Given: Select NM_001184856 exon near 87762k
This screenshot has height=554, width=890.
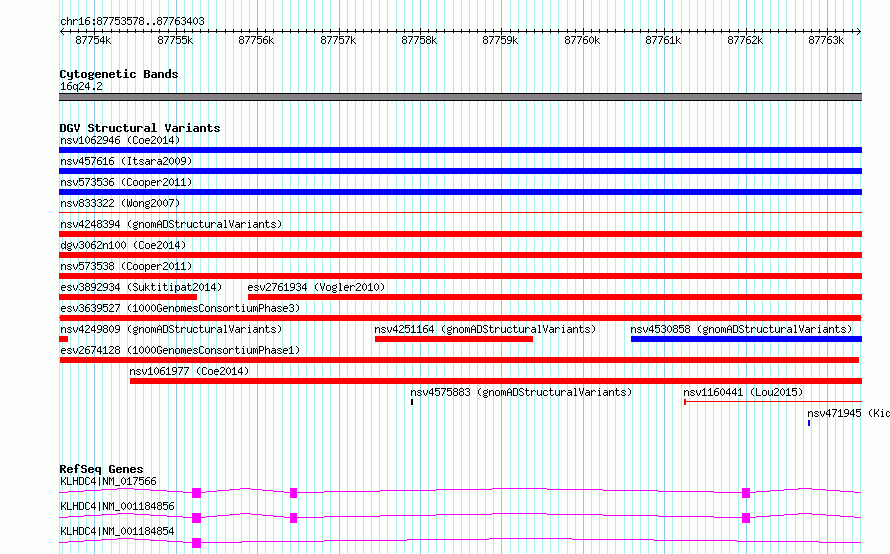Looking at the screenshot, I should pyautogui.click(x=746, y=518).
